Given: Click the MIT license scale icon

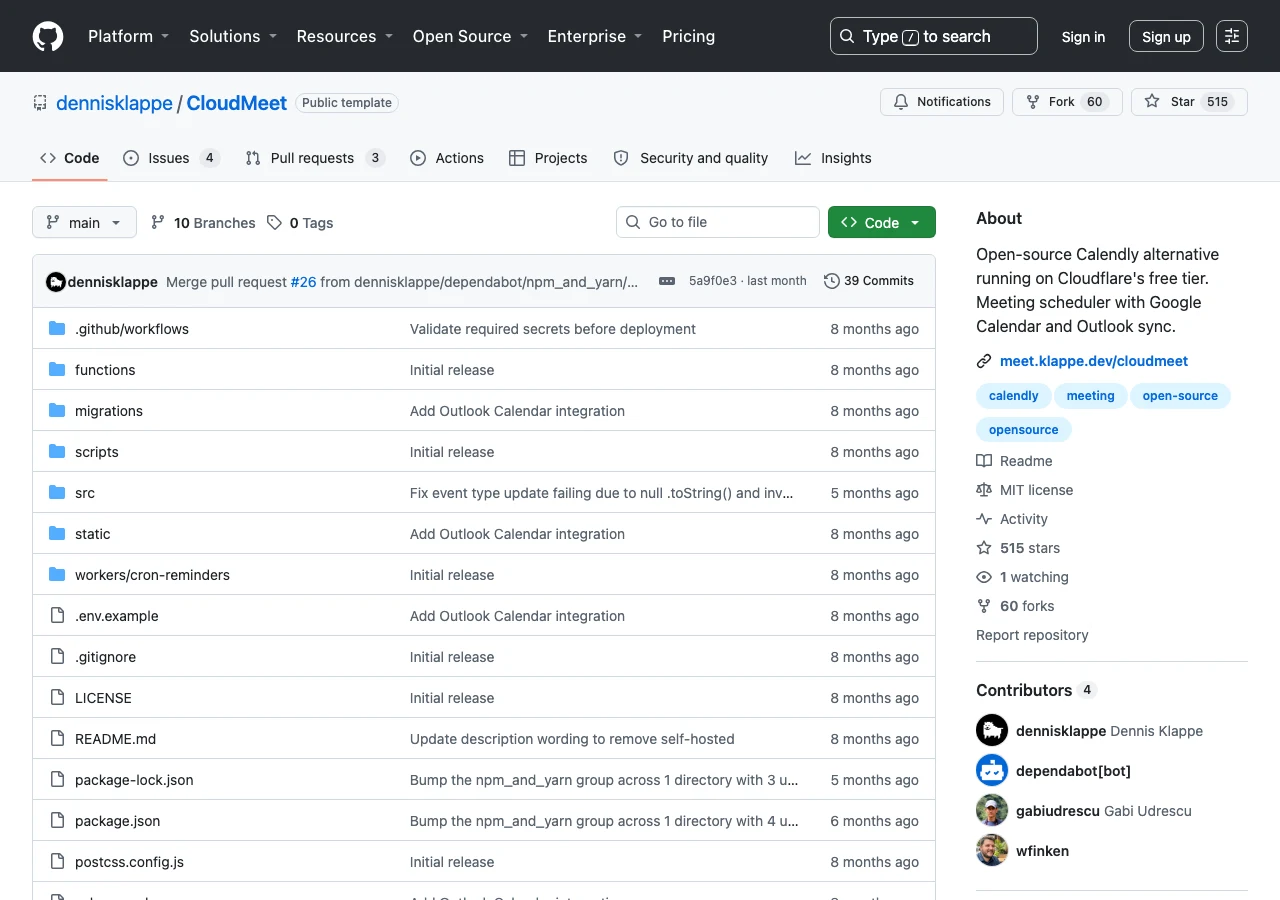Looking at the screenshot, I should tap(984, 490).
